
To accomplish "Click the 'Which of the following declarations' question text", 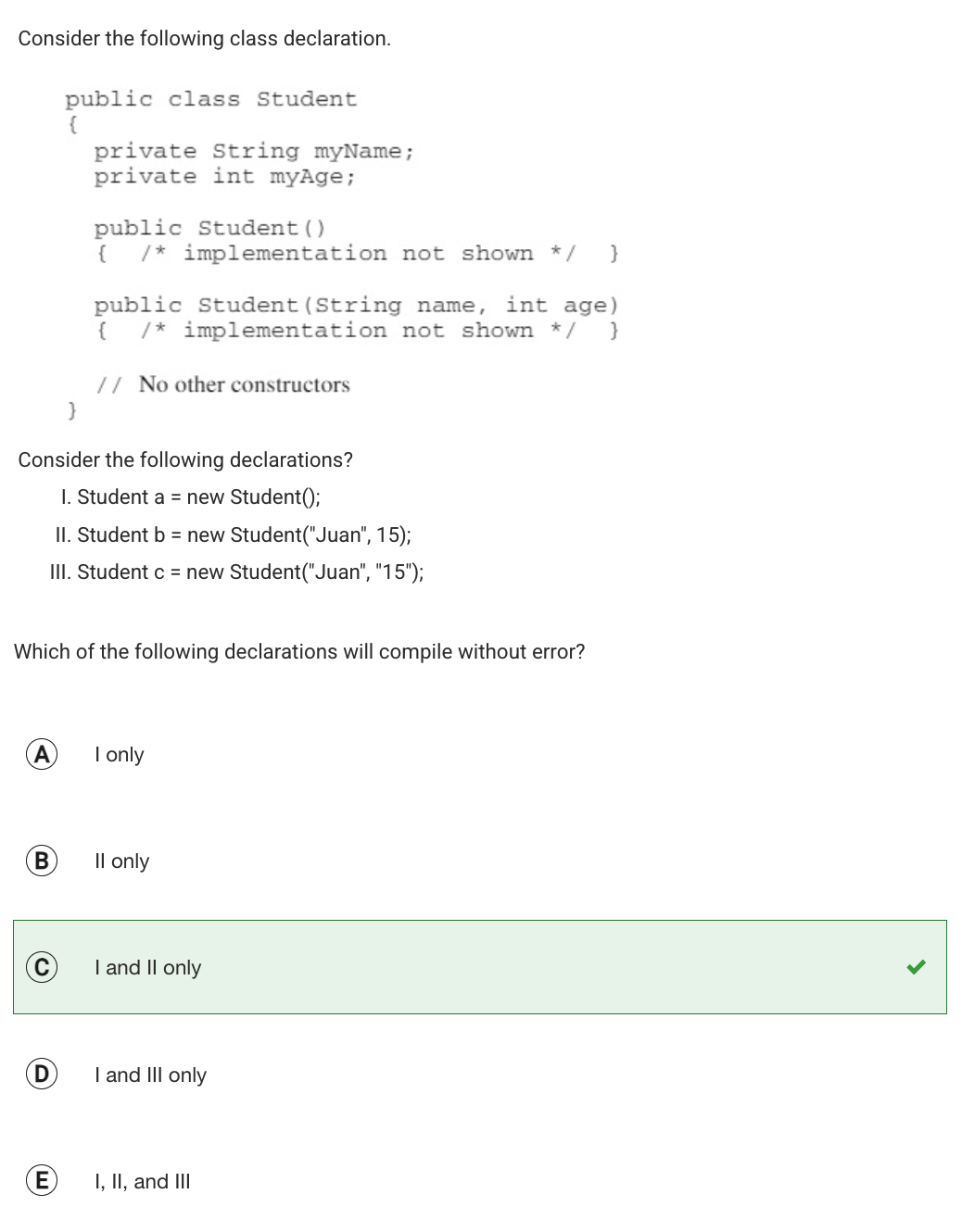I will [299, 652].
